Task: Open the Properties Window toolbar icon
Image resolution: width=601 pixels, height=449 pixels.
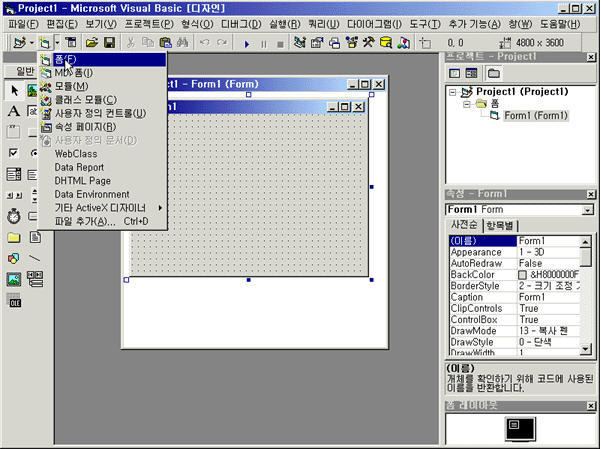Action: point(317,43)
